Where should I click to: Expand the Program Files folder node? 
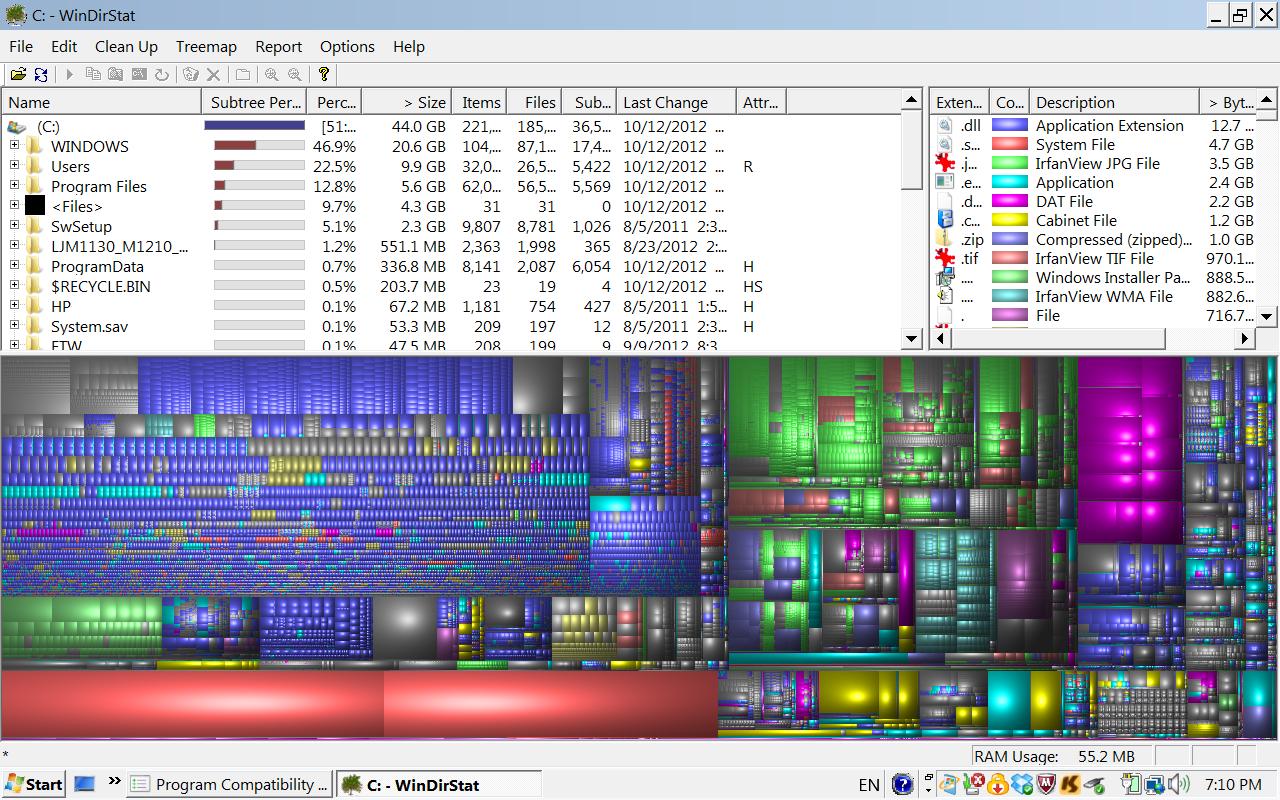click(14, 186)
